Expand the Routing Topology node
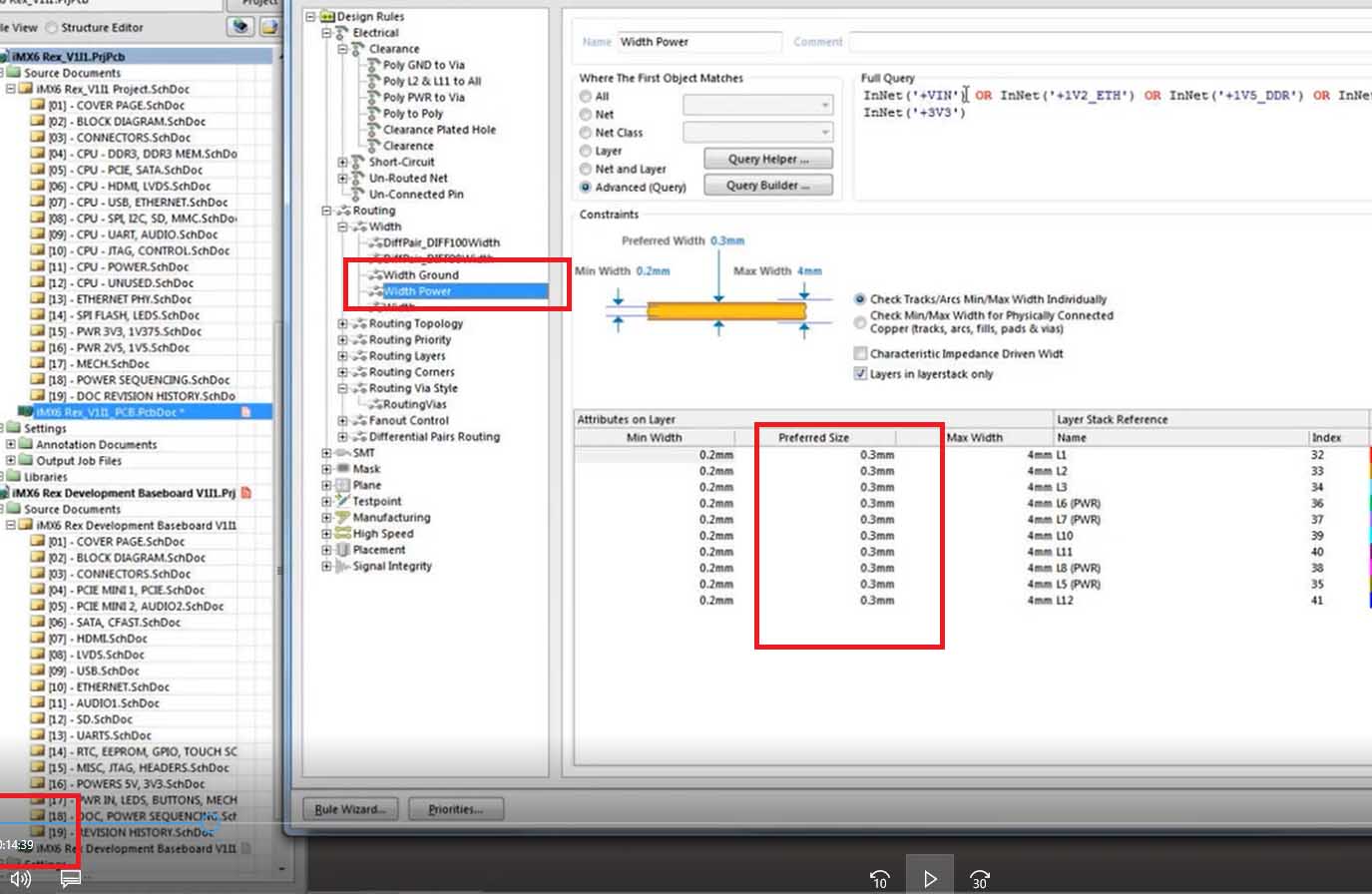 [x=342, y=323]
